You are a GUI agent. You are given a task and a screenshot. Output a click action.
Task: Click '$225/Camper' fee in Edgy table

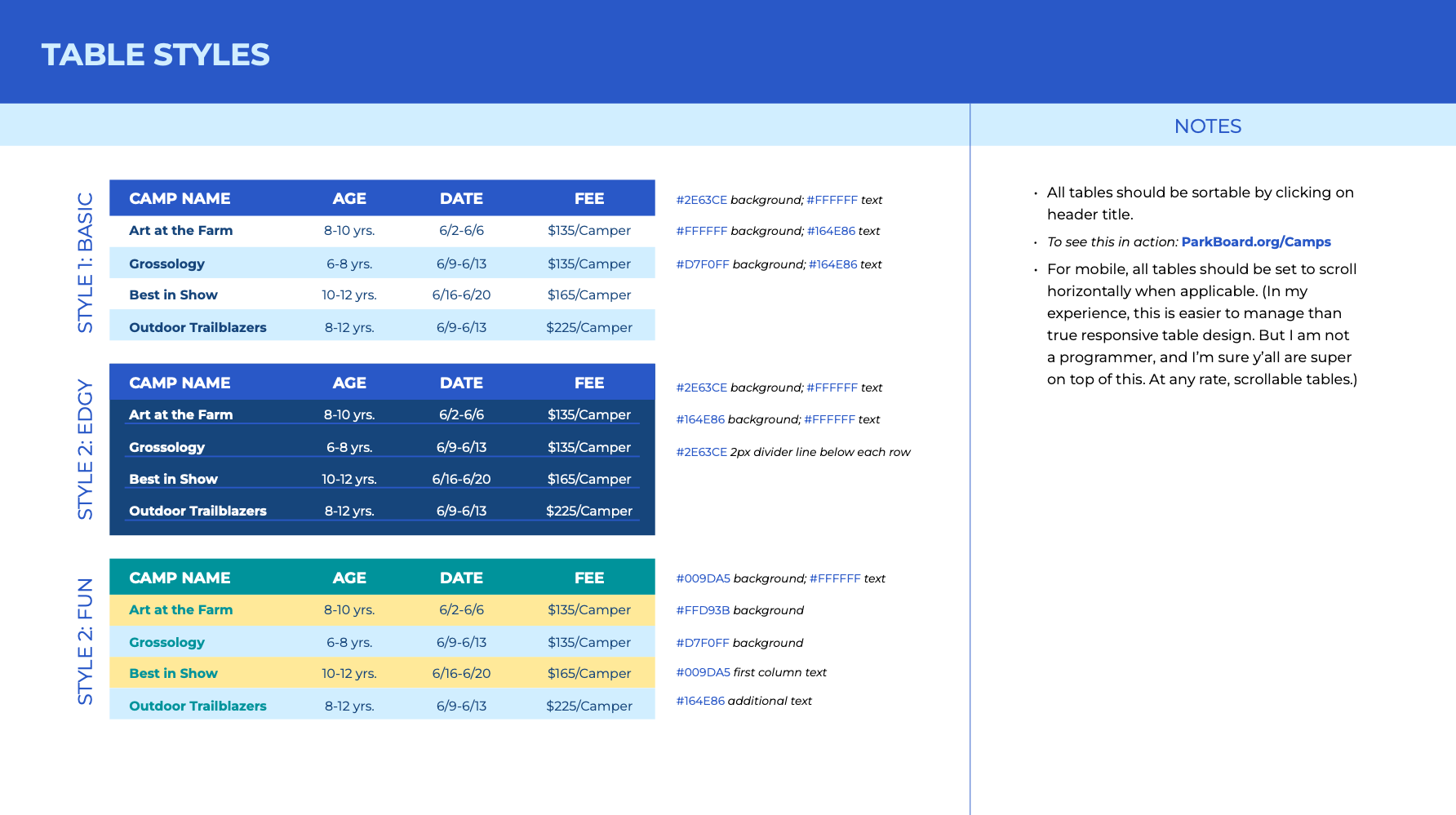coord(589,512)
